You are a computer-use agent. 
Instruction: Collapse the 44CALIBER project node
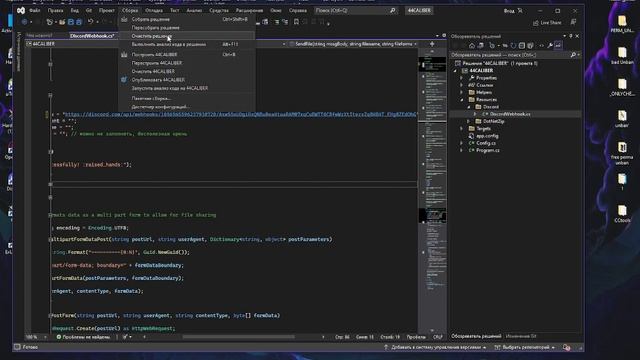click(456, 71)
